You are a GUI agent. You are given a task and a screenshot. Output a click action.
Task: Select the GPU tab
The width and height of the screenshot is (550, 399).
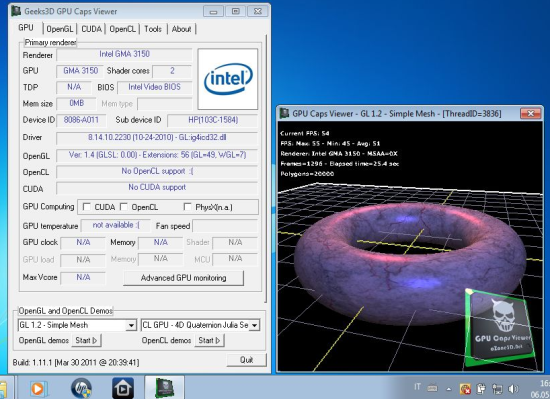[26, 28]
